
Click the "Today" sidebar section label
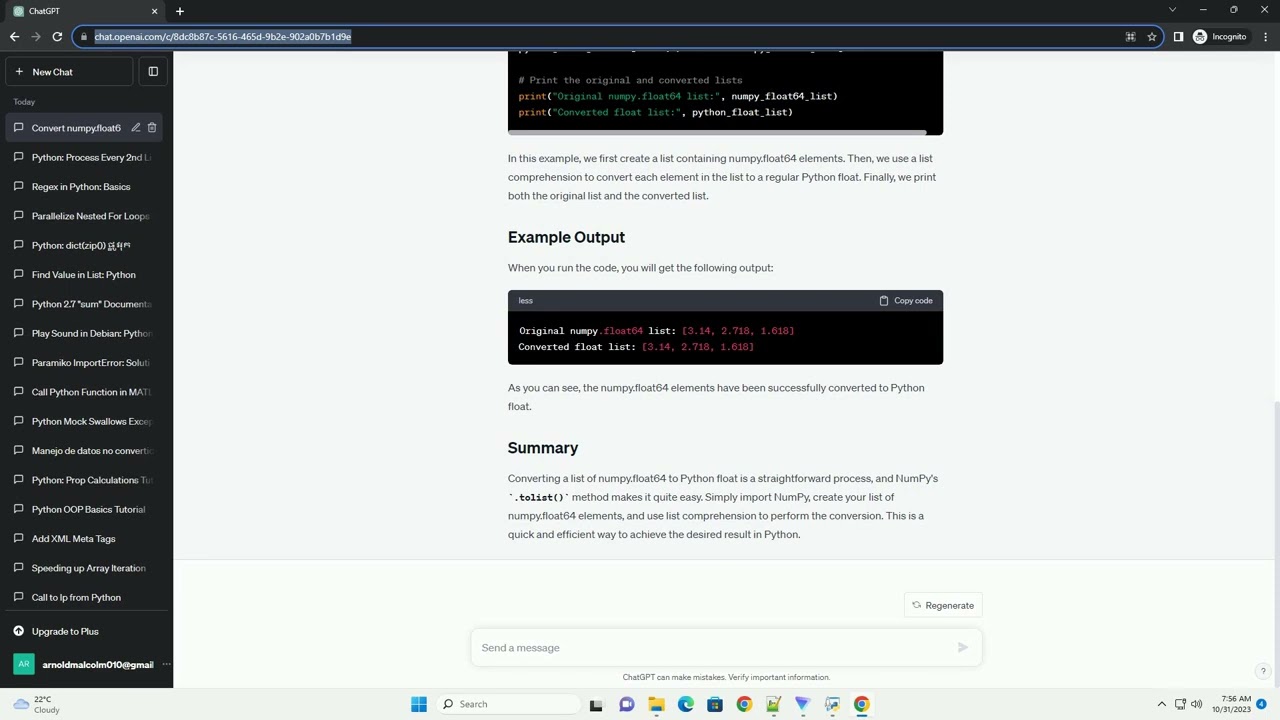coord(24,102)
